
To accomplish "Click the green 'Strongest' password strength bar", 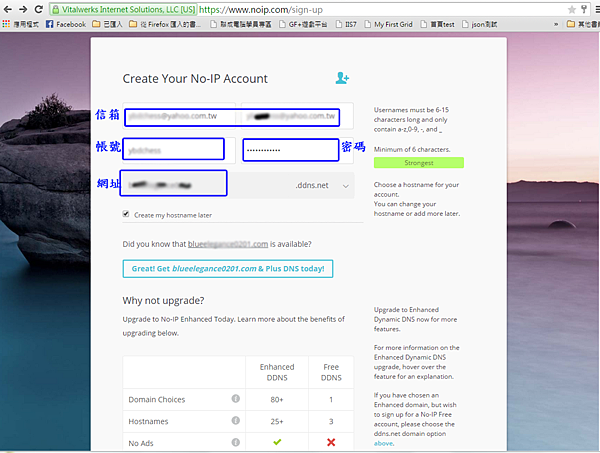I will pyautogui.click(x=419, y=163).
